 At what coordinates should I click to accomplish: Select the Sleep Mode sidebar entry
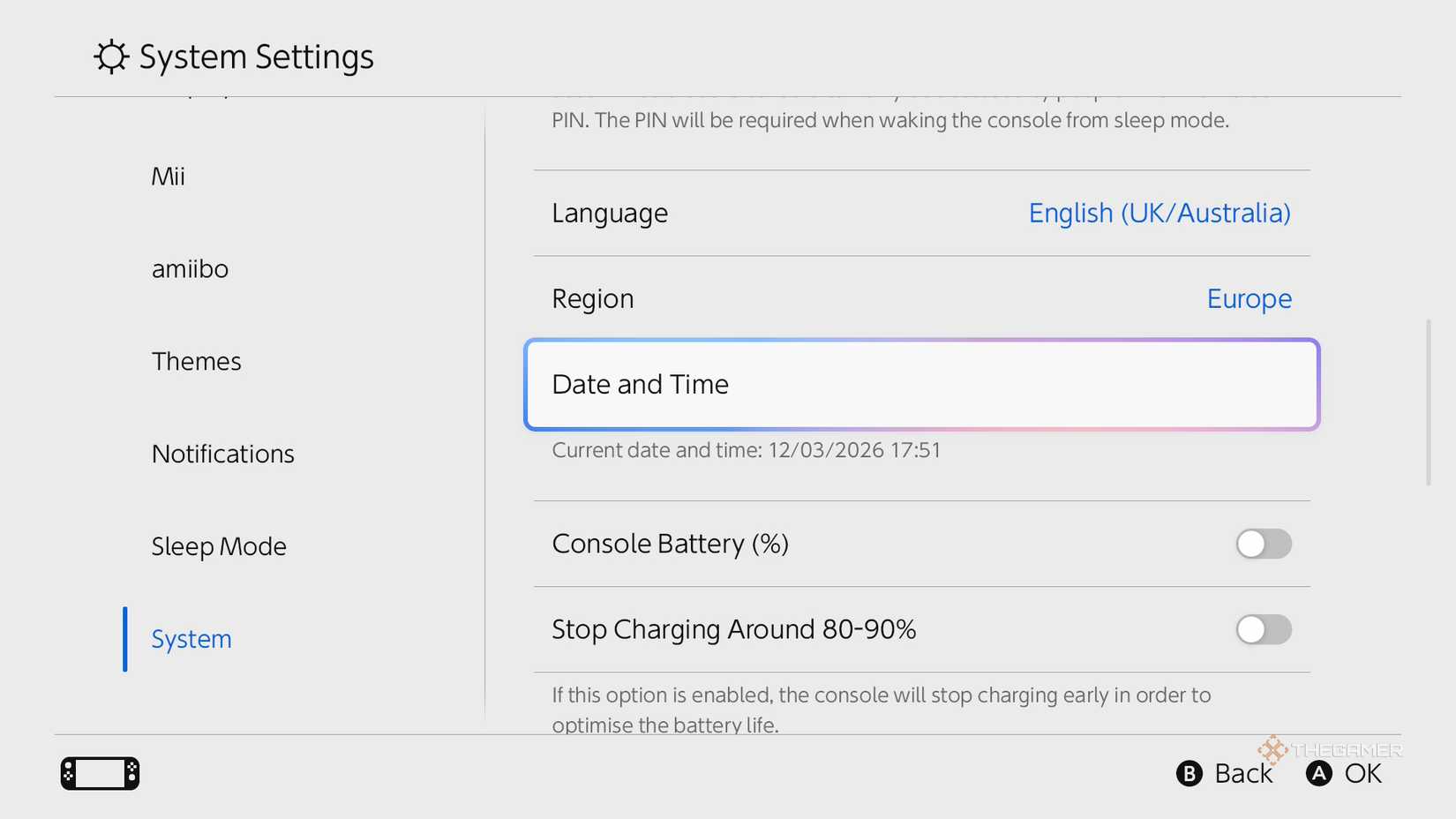point(219,546)
